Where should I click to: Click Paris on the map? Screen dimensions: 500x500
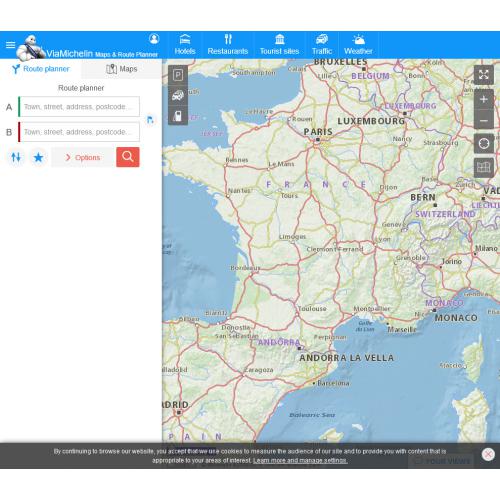(318, 132)
